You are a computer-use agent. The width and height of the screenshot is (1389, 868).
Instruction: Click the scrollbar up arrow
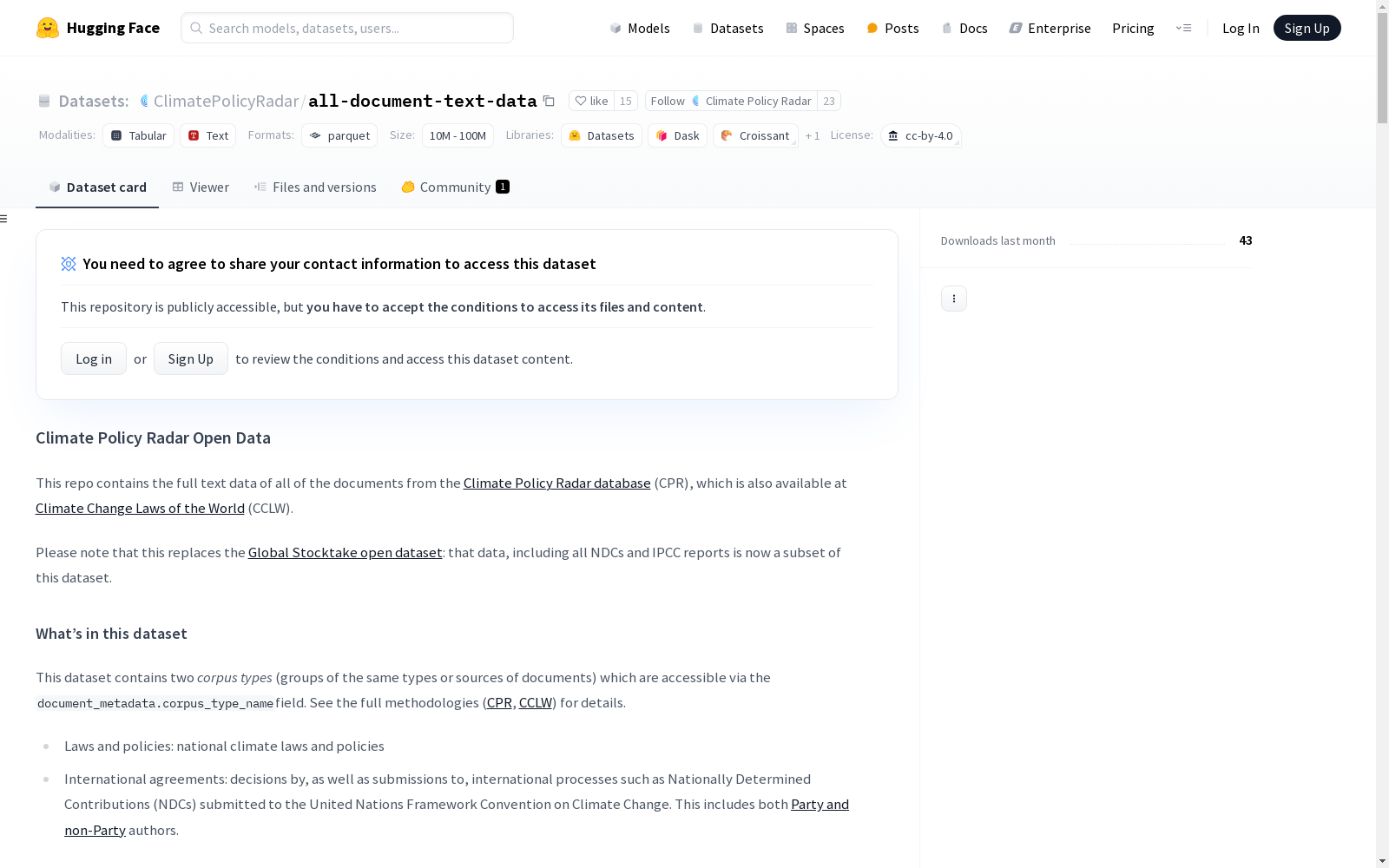coord(1382,6)
